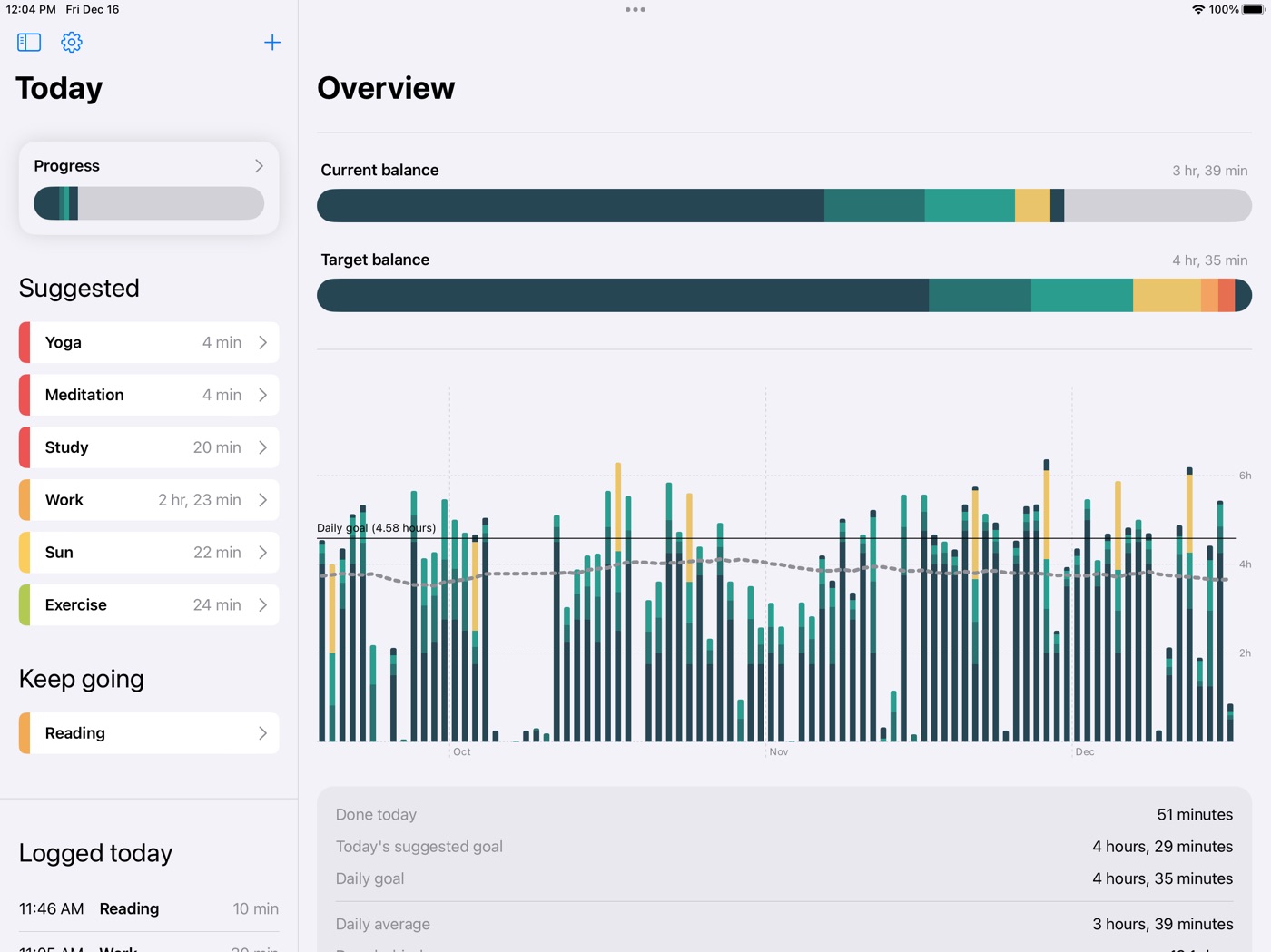Image resolution: width=1271 pixels, height=952 pixels.
Task: Select Reading under Keep going
Action: [x=149, y=733]
